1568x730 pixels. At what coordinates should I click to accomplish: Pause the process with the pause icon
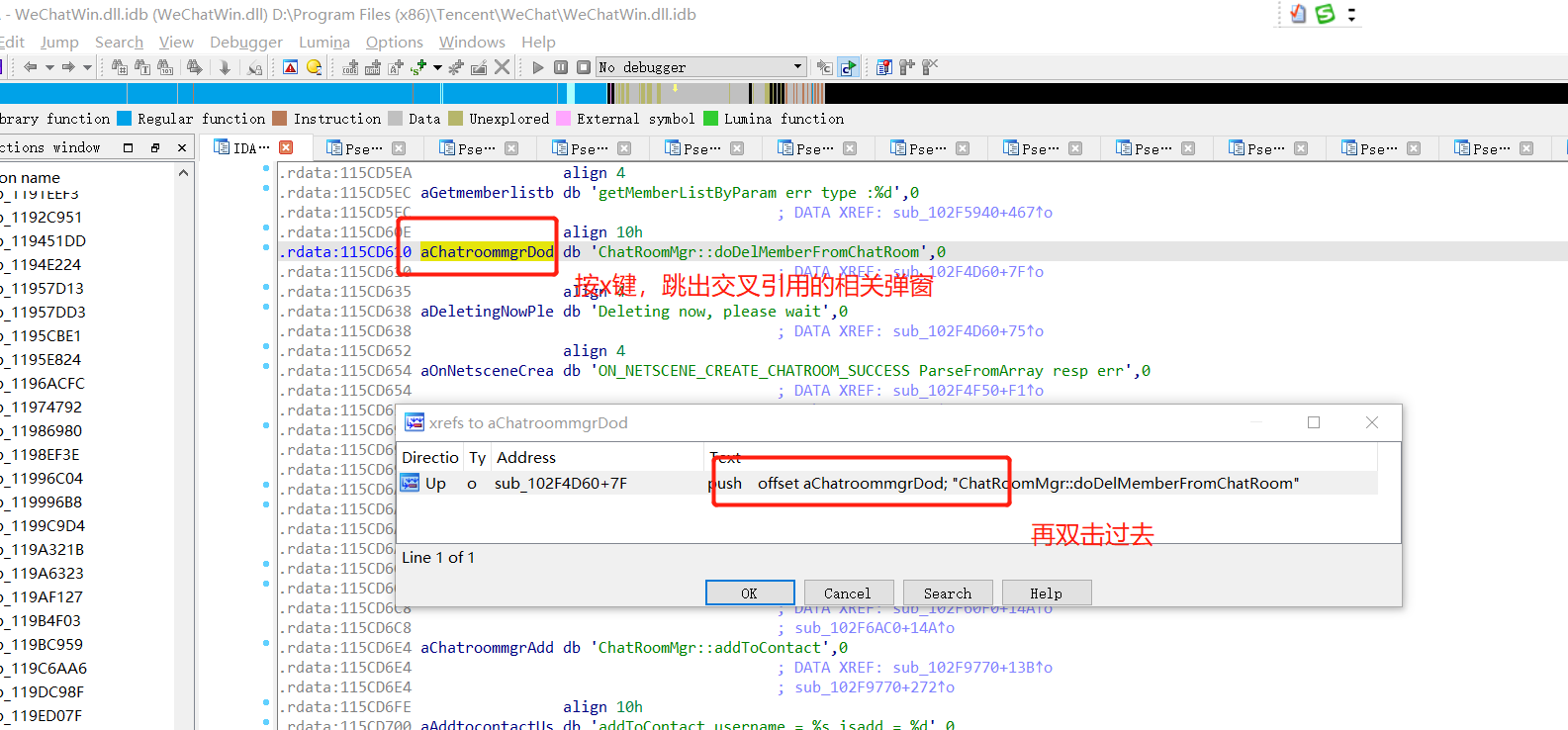coord(561,67)
